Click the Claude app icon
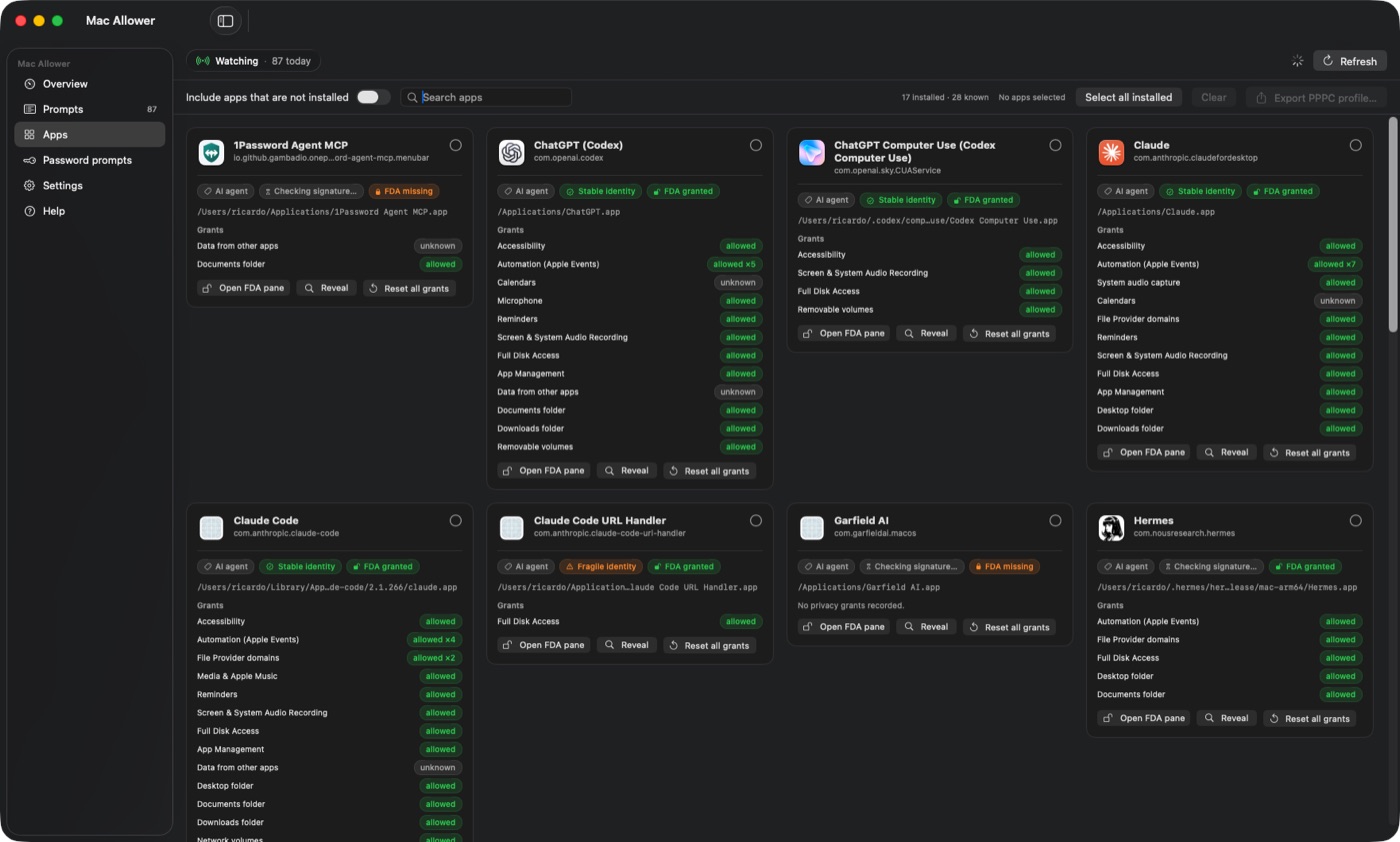Screen dimensions: 1400x842 (1111, 152)
